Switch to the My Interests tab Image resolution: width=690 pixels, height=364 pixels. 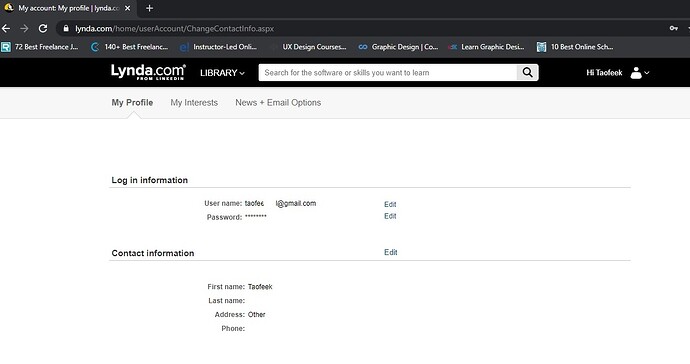pos(194,103)
